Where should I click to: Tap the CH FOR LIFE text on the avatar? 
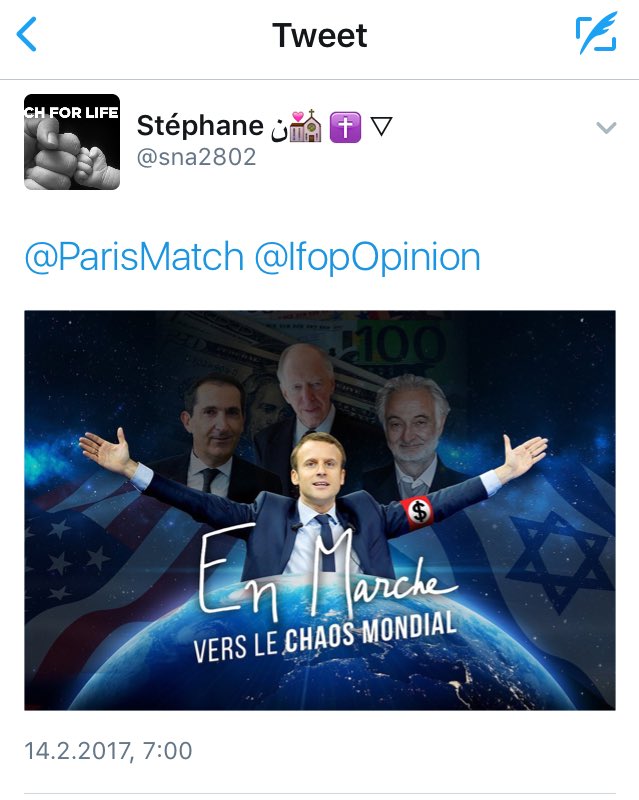click(71, 112)
